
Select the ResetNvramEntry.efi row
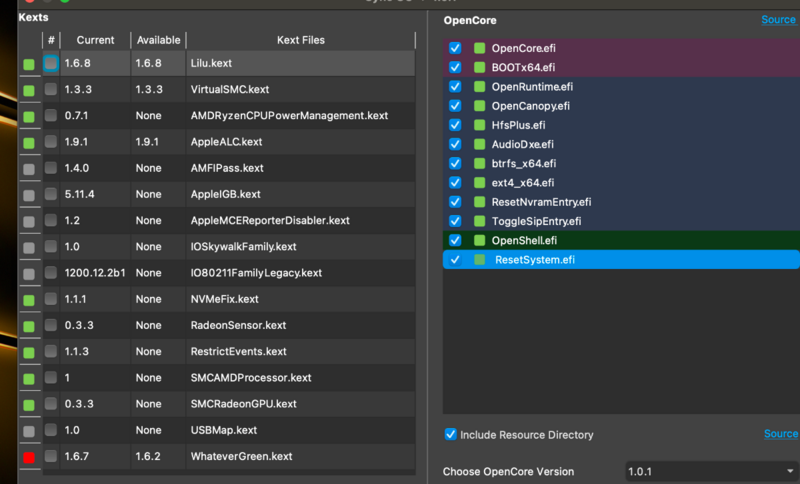621,202
